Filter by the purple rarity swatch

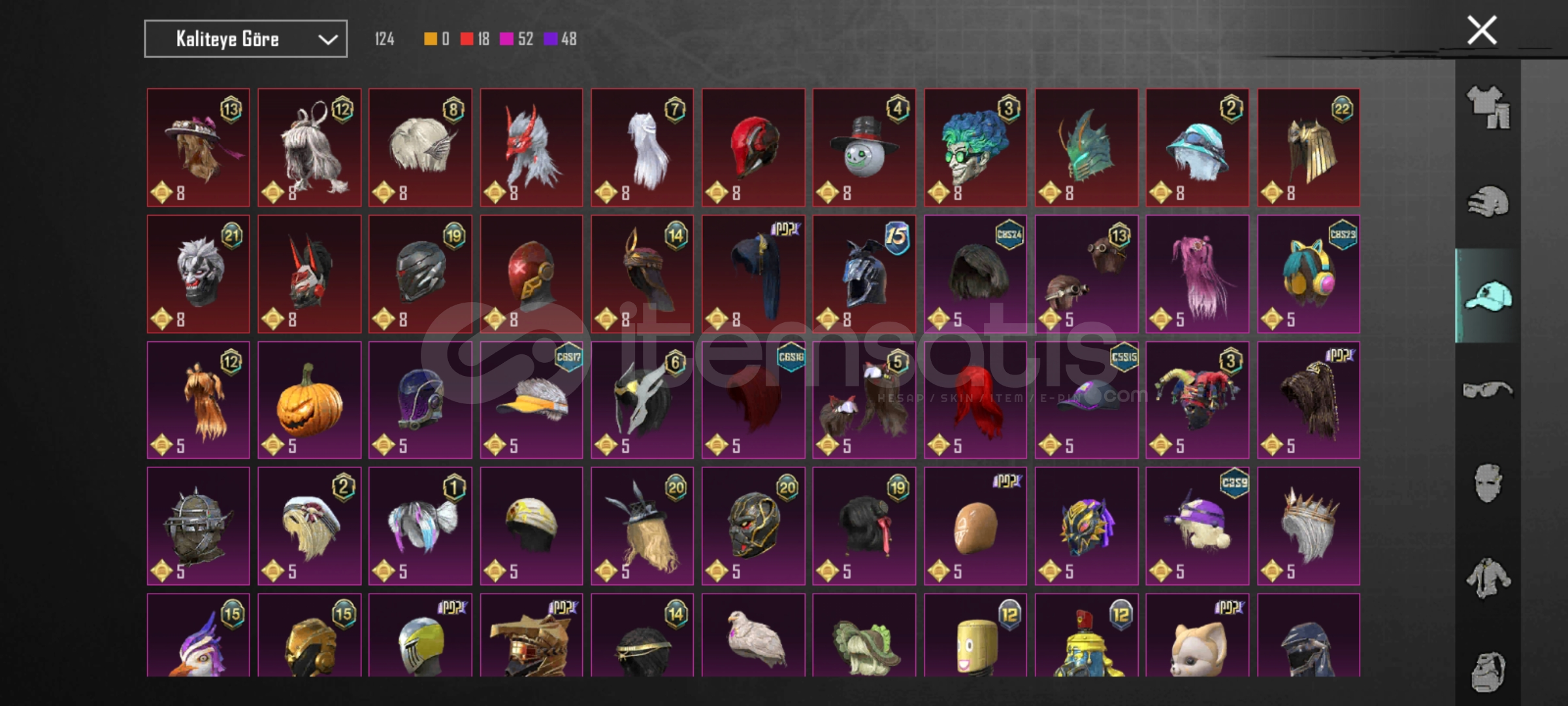(550, 39)
